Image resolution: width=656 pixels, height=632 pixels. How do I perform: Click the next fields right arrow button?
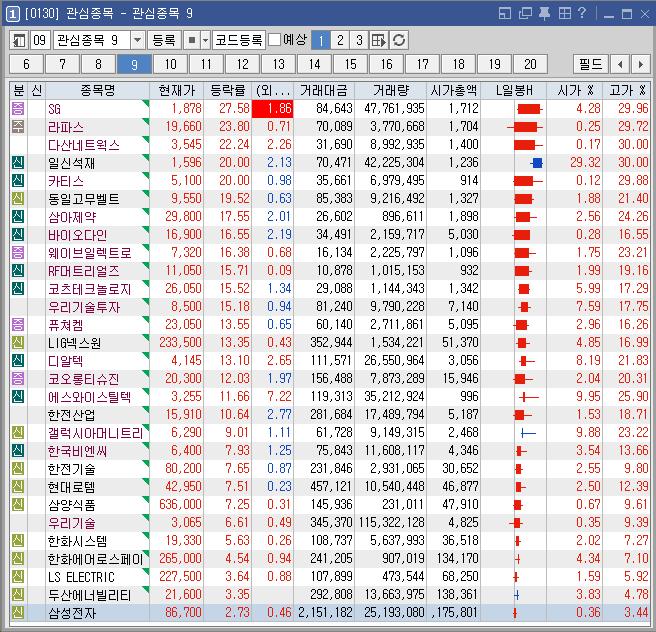pyautogui.click(x=641, y=64)
